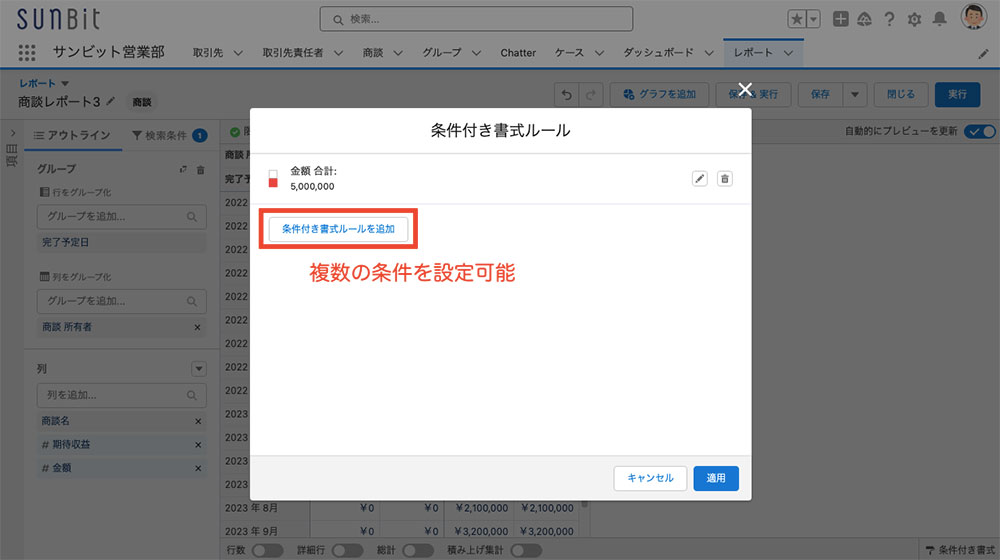Open the 保存 options dropdown arrow

point(855,94)
